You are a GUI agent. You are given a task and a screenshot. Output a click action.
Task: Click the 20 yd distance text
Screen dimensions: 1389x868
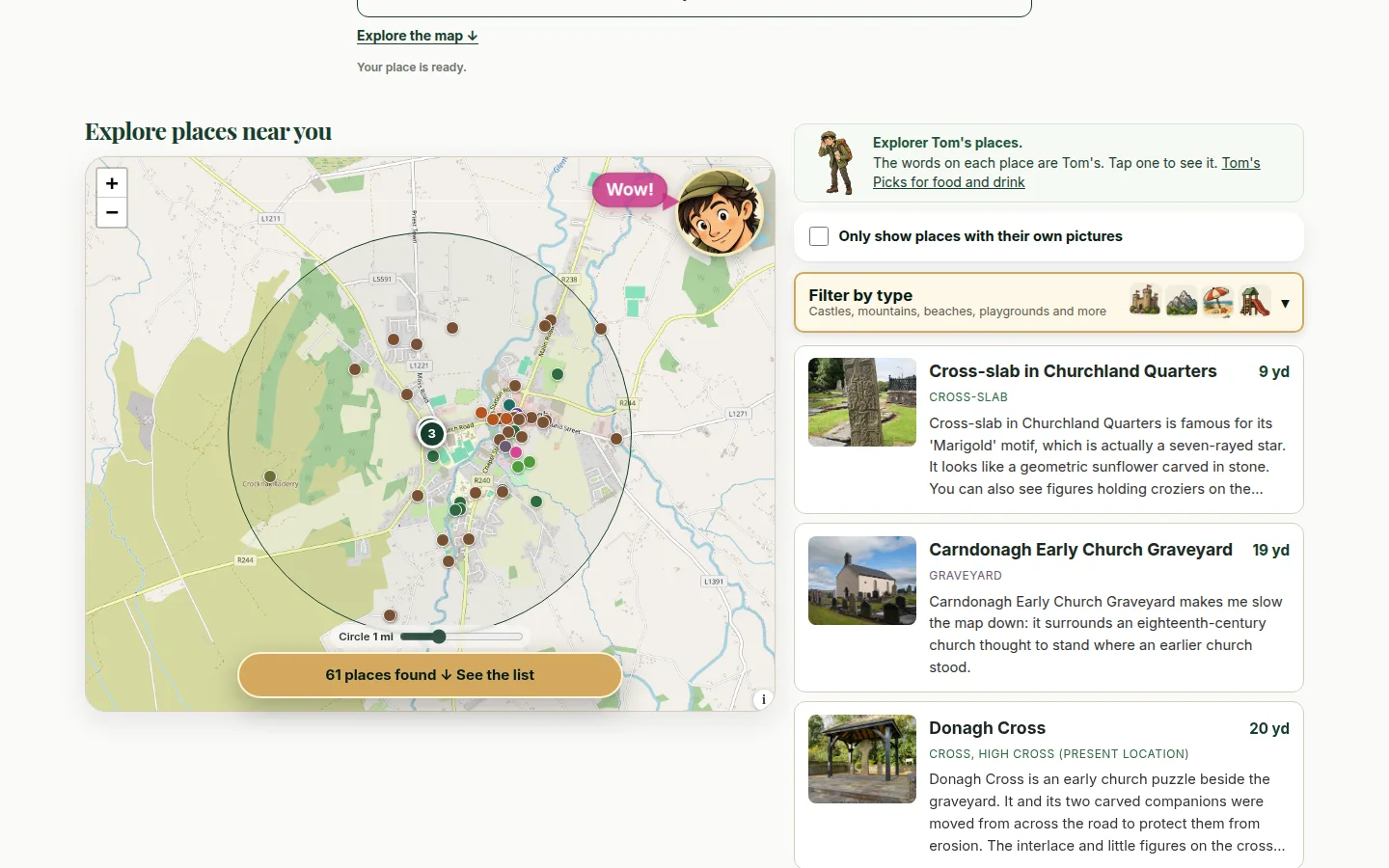pos(1269,728)
